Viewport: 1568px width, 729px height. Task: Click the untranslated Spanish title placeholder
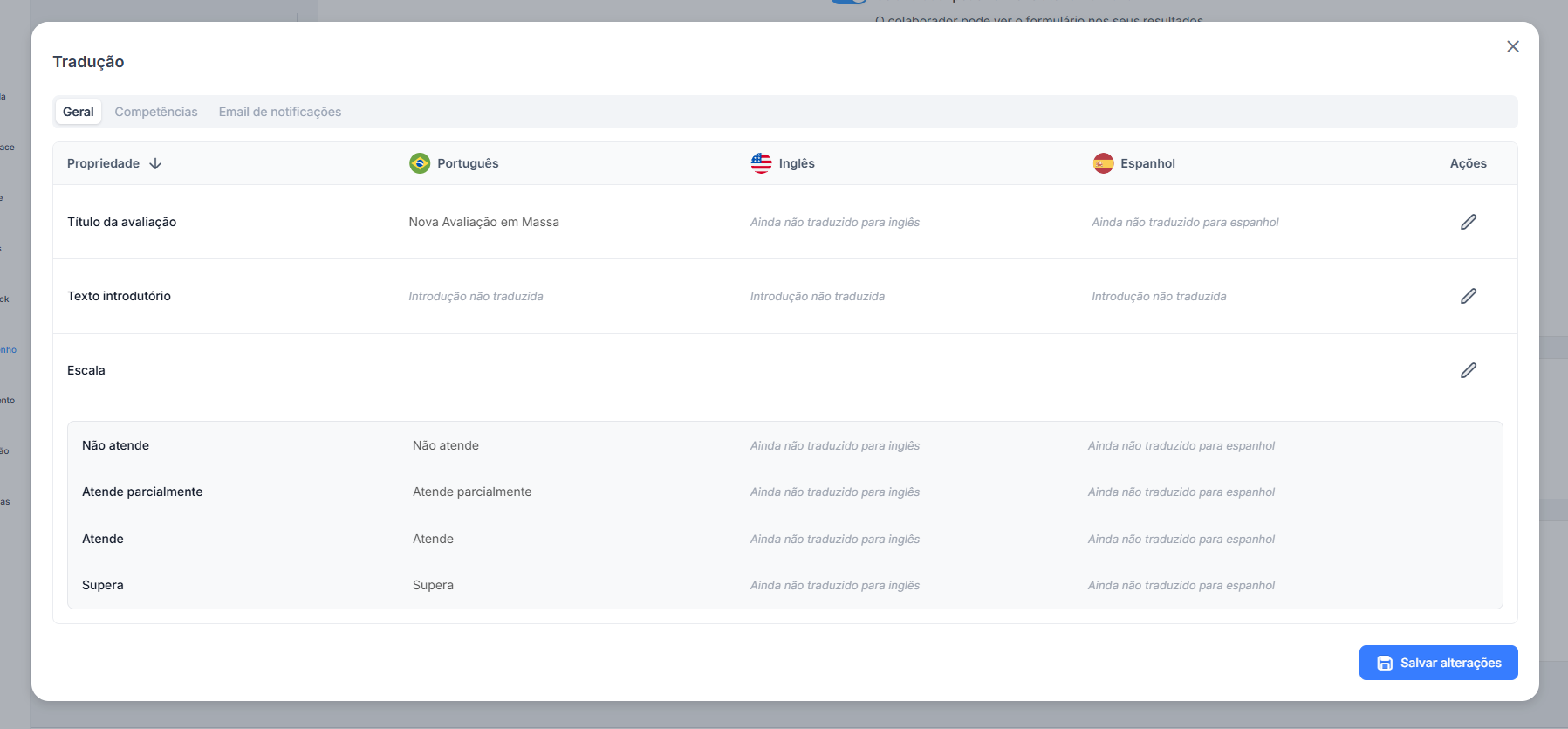(x=1185, y=222)
